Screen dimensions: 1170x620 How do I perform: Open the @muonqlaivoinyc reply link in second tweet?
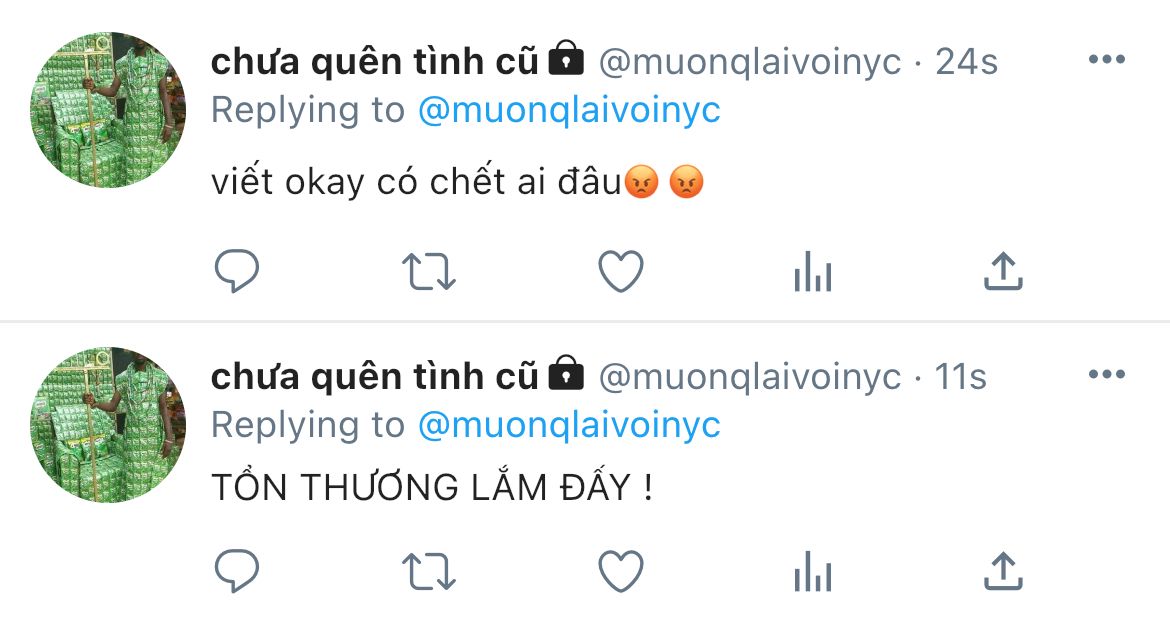569,425
